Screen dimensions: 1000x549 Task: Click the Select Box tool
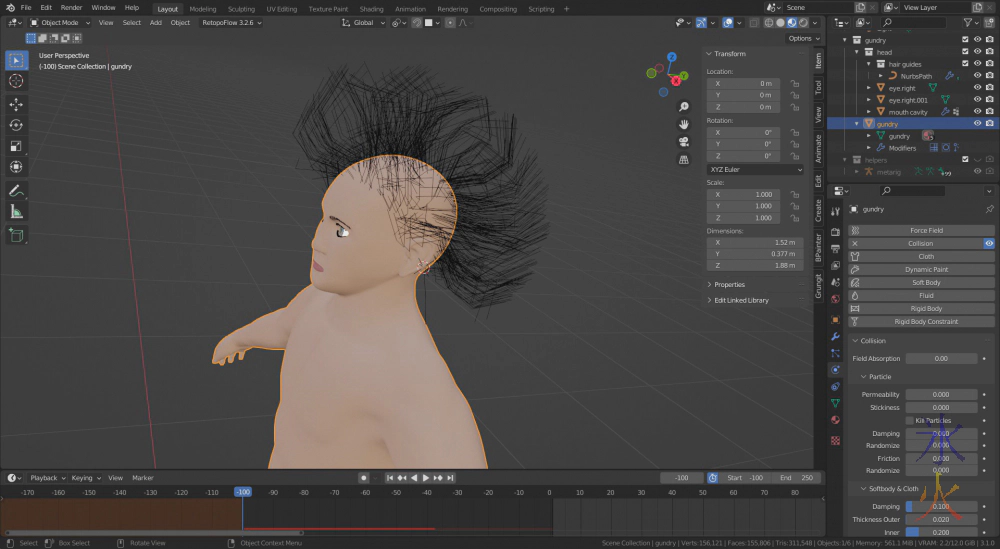[x=17, y=60]
